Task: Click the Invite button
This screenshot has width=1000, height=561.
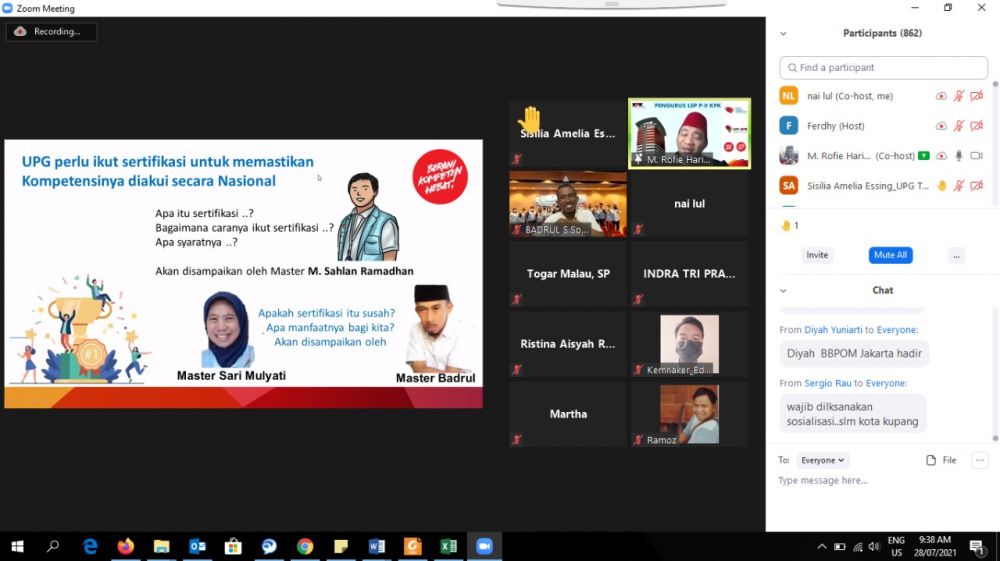Action: click(x=817, y=255)
